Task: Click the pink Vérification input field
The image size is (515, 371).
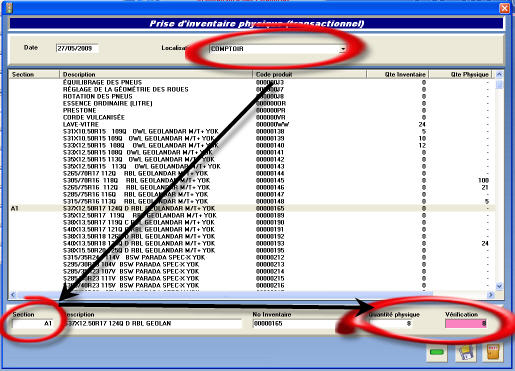Action: 466,323
